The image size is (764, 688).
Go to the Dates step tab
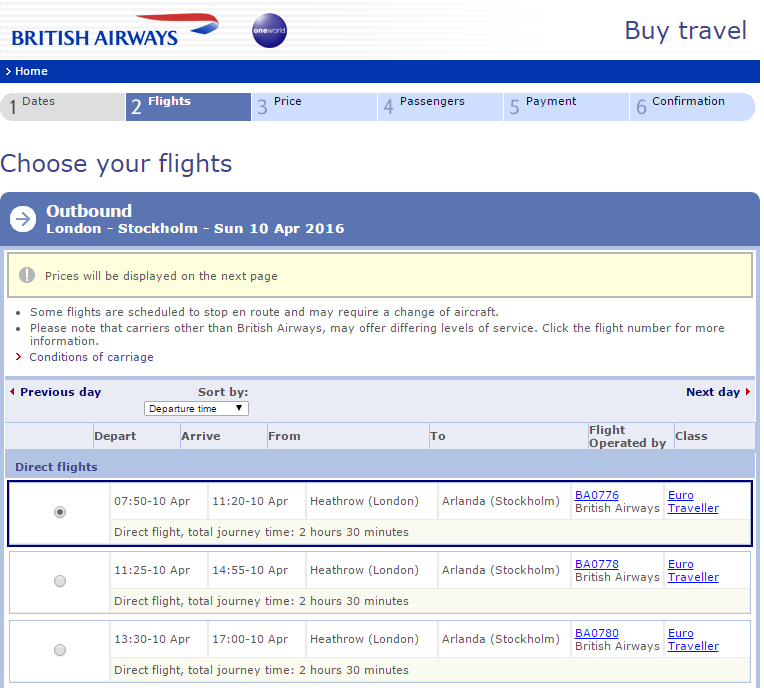tap(62, 106)
